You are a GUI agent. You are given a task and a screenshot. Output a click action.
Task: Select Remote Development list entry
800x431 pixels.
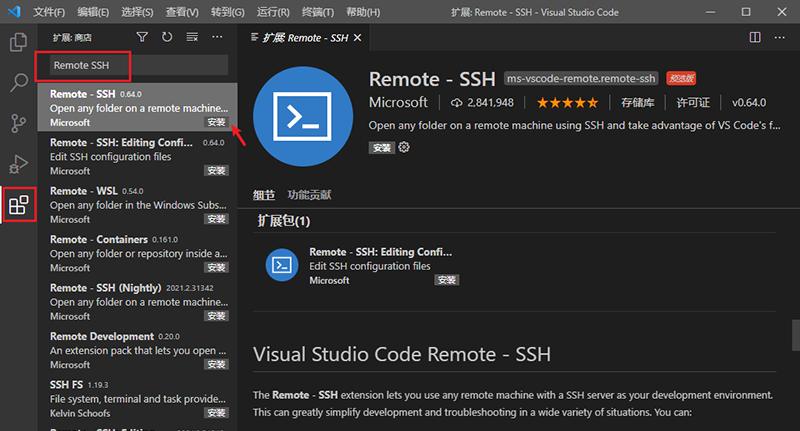(138, 350)
